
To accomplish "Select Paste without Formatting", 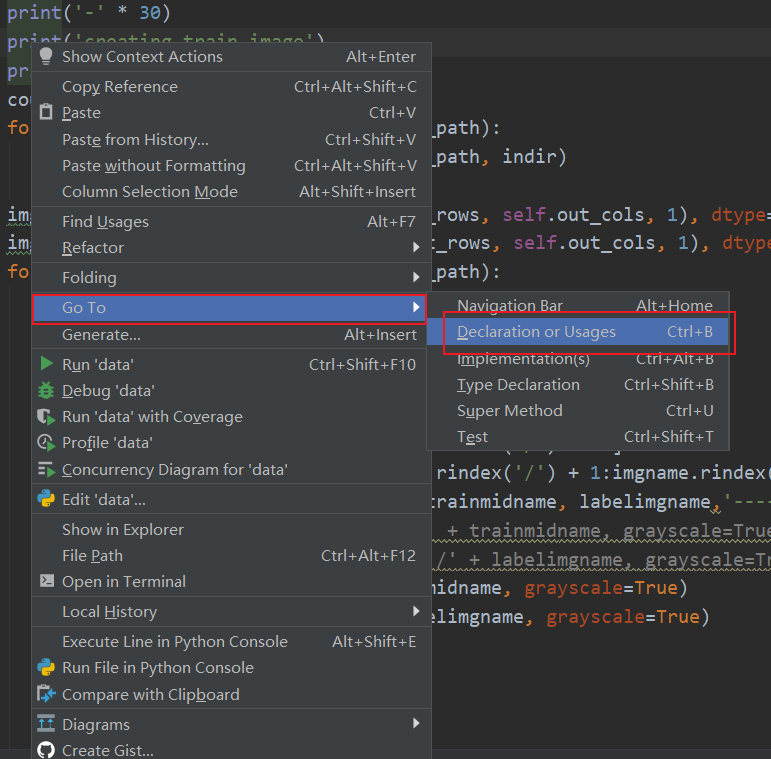I will pos(232,166).
